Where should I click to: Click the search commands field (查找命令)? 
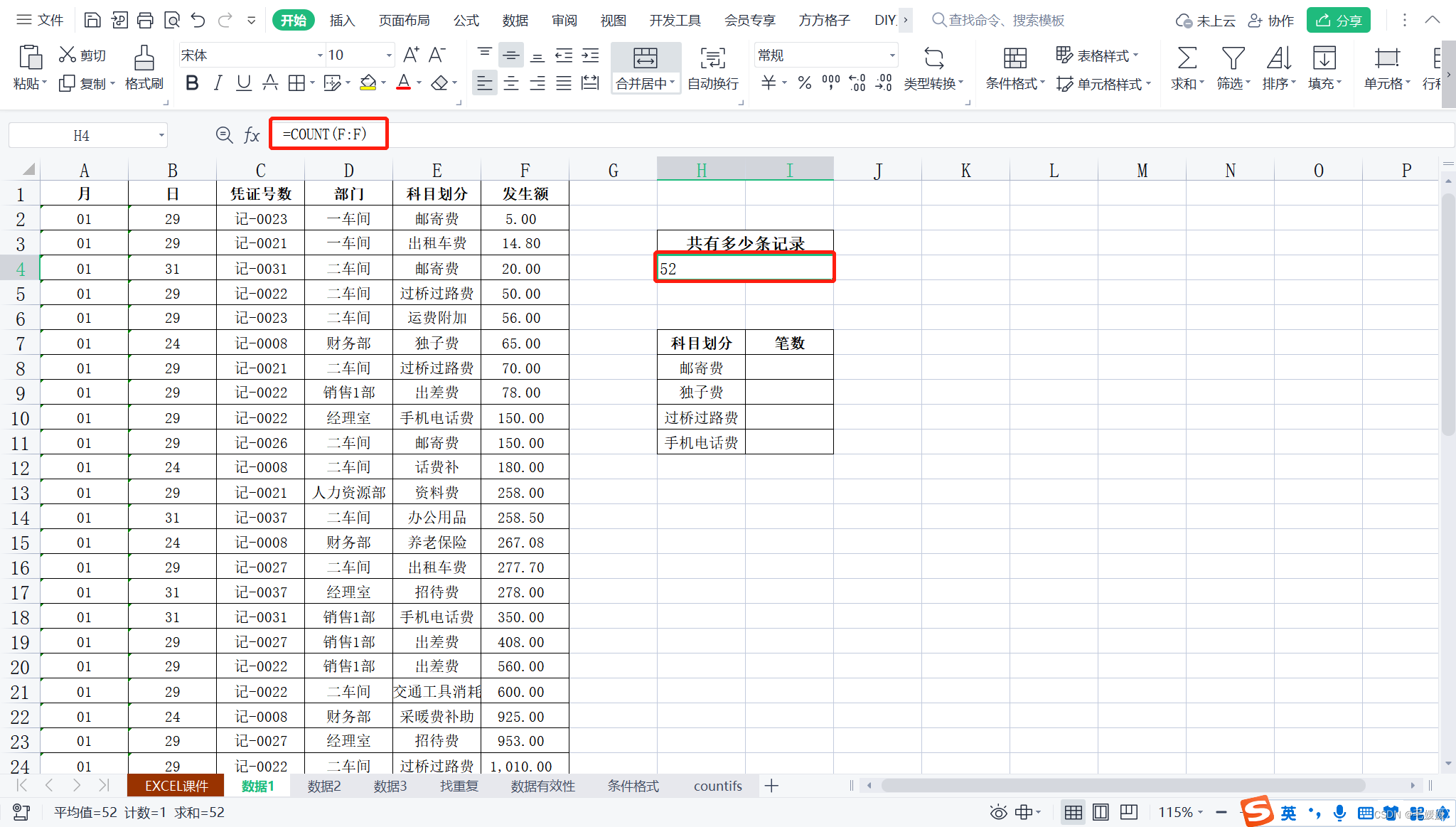(x=998, y=20)
